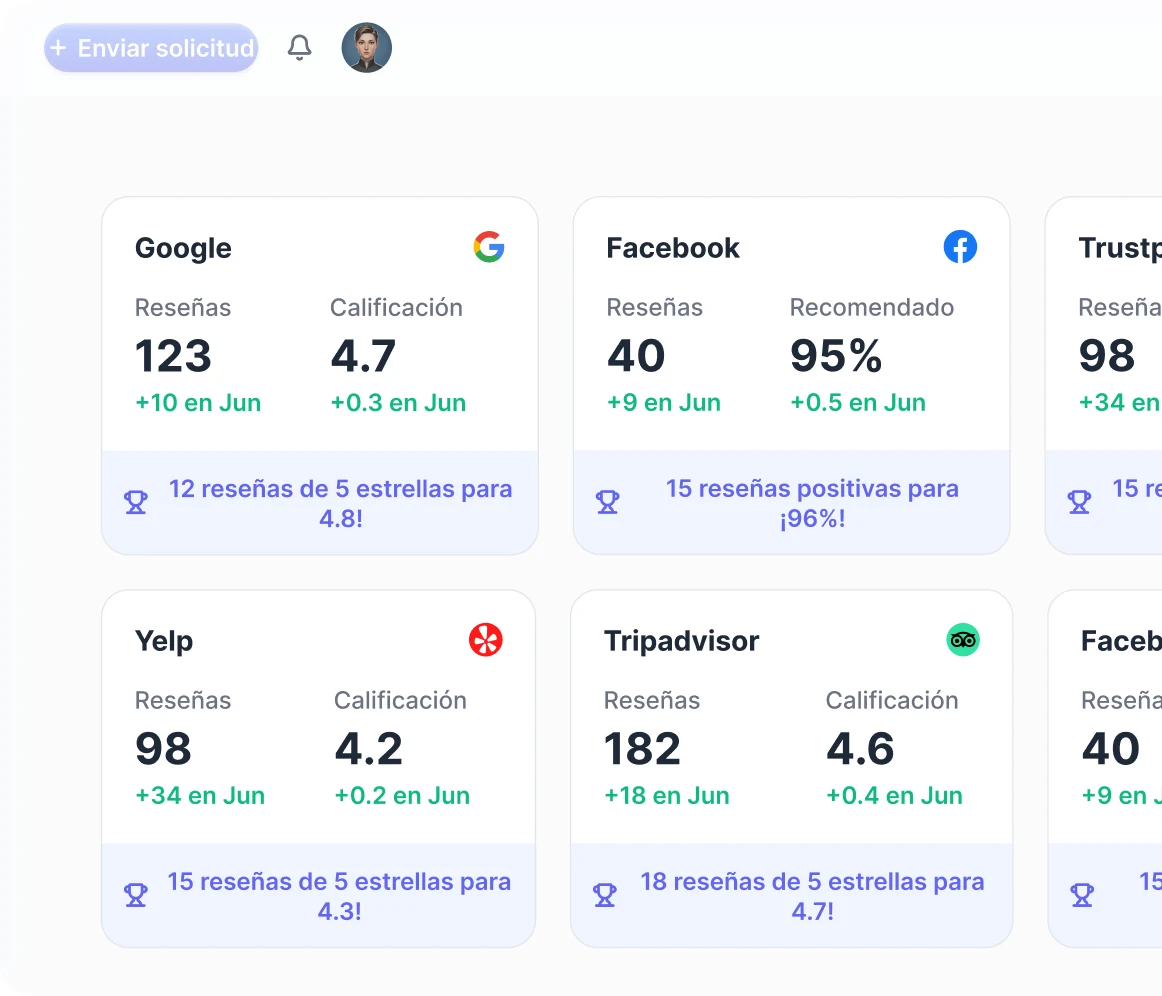Image resolution: width=1162 pixels, height=996 pixels.
Task: Select the Yelp card title
Action: coord(164,641)
